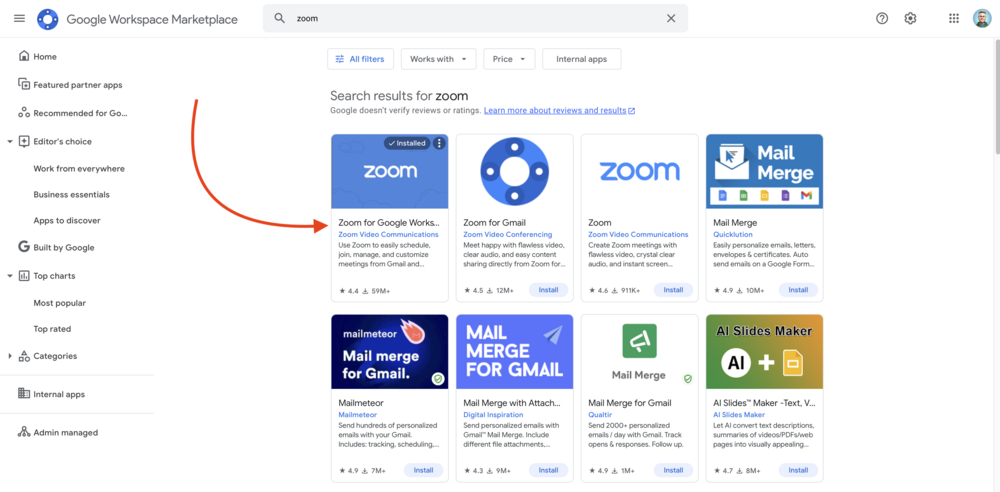The image size is (1000, 492).
Task: Filter by Internal apps chip
Action: [582, 59]
